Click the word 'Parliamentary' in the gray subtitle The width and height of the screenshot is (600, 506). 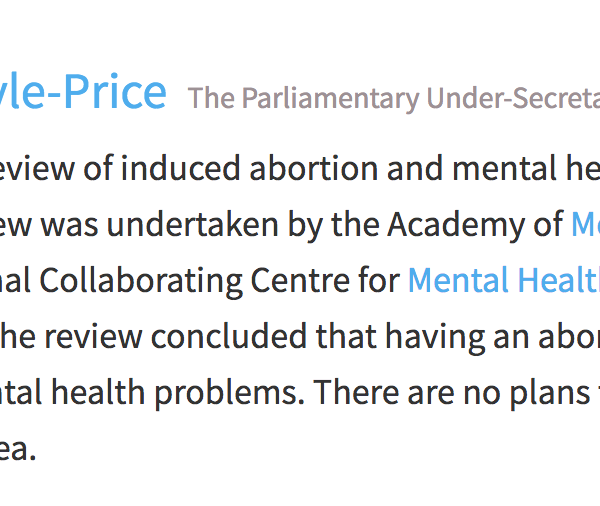(331, 99)
